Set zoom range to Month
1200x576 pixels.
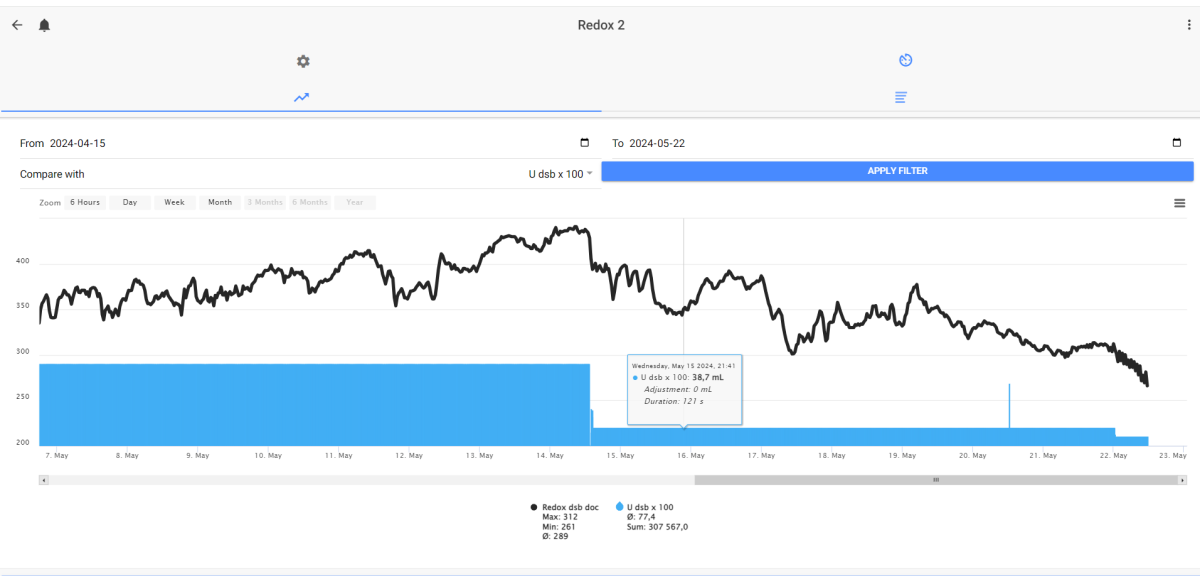220,202
